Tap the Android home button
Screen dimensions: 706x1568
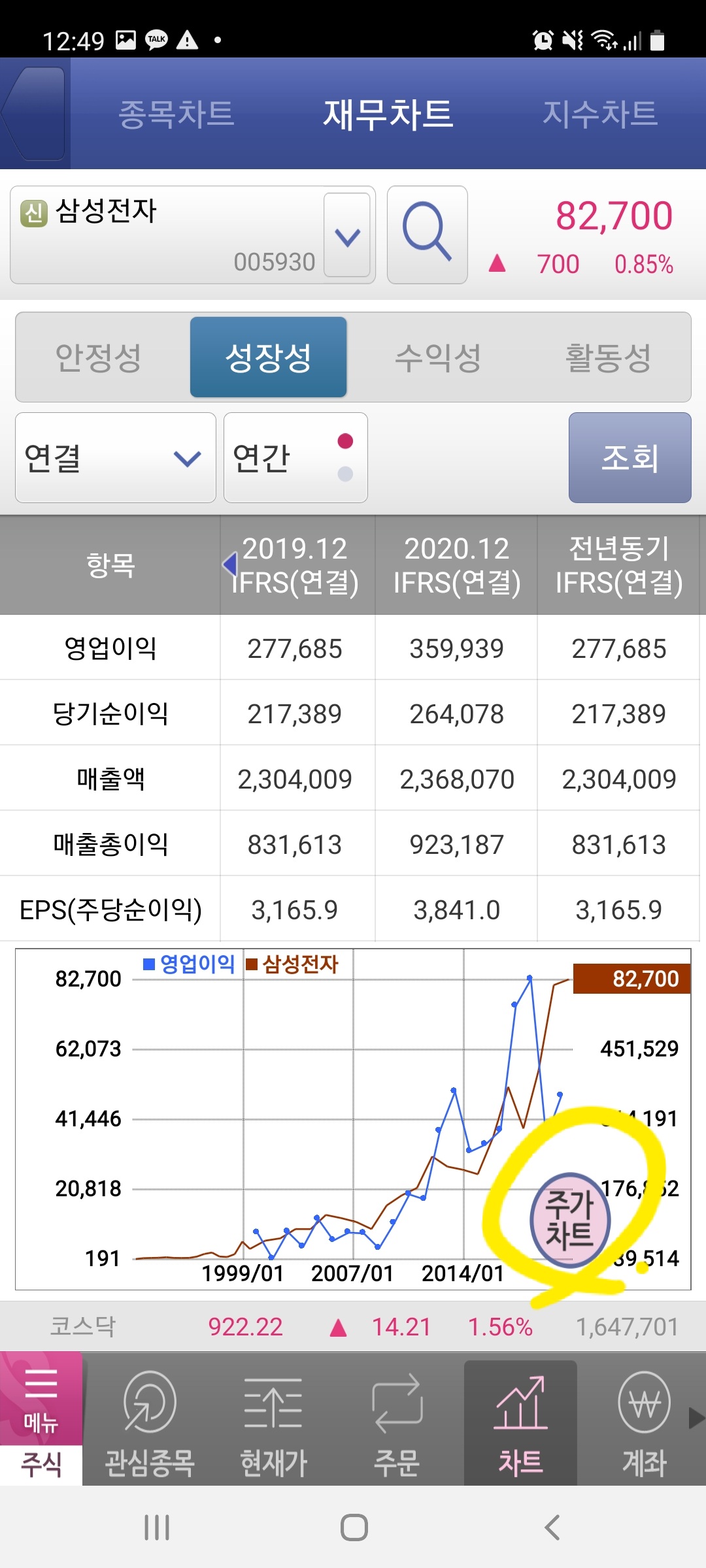click(x=354, y=1527)
